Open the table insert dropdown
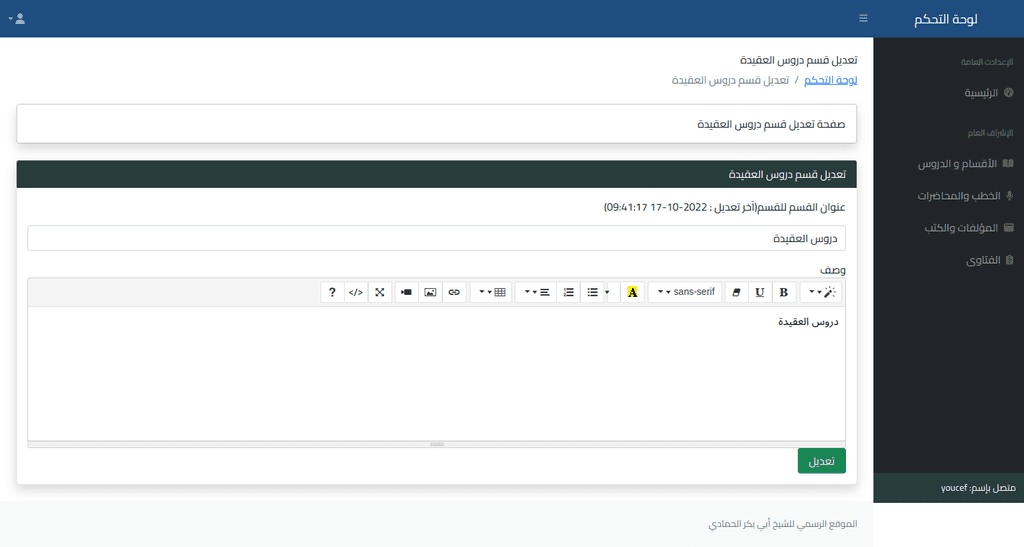The image size is (1024, 547). click(492, 292)
